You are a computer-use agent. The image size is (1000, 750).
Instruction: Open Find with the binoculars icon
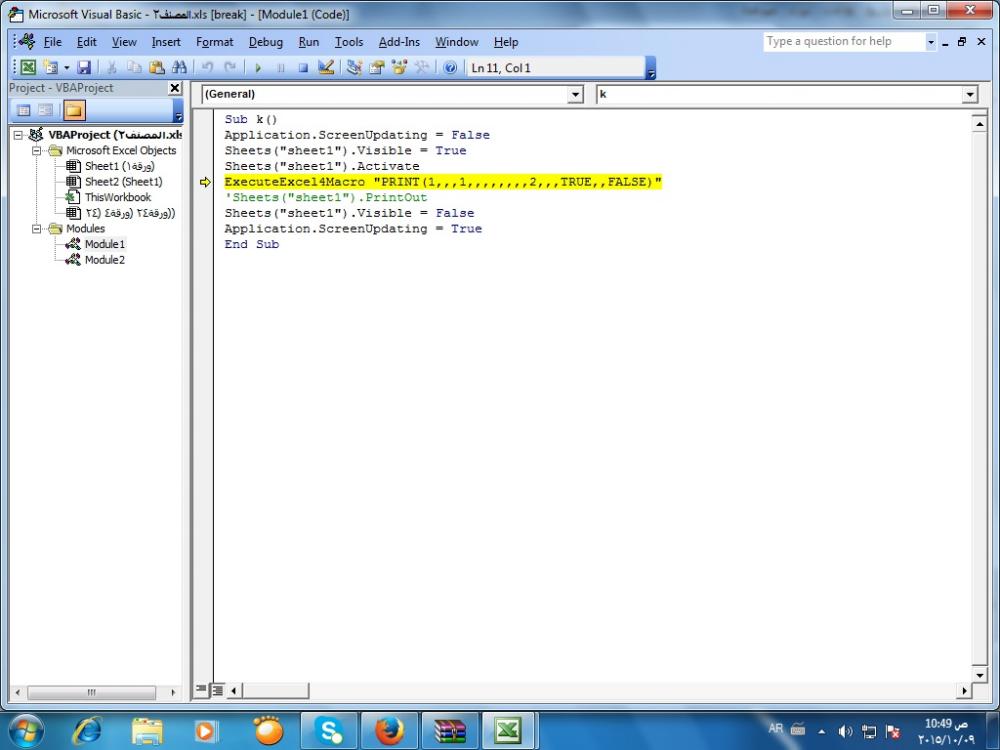click(179, 67)
